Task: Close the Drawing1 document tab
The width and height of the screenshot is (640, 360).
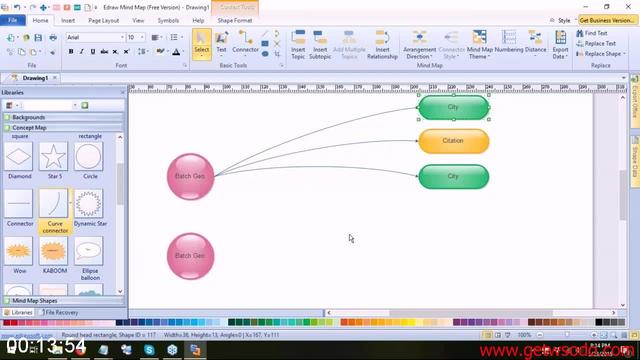Action: click(x=55, y=78)
